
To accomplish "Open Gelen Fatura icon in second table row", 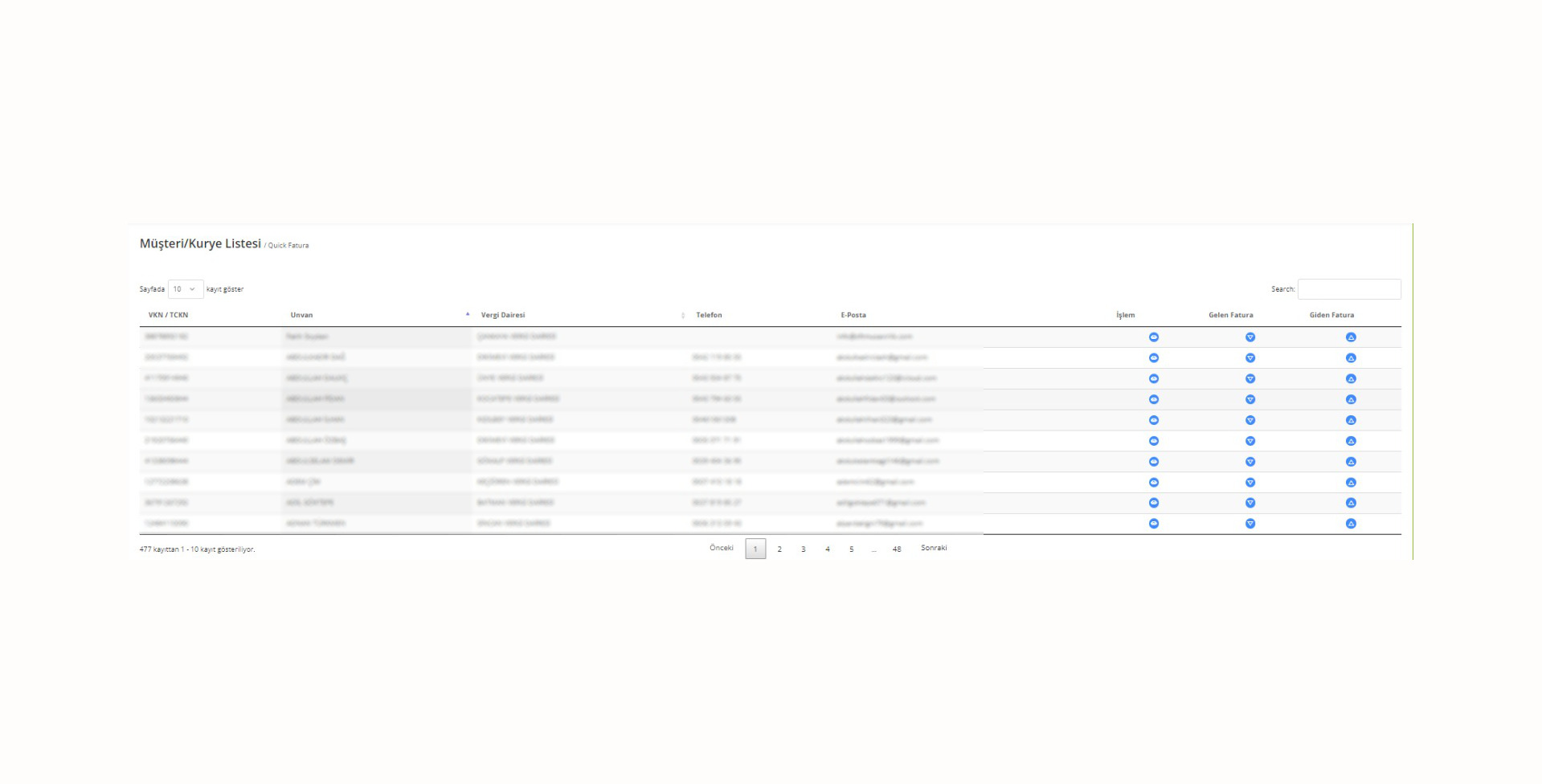I will (1250, 358).
